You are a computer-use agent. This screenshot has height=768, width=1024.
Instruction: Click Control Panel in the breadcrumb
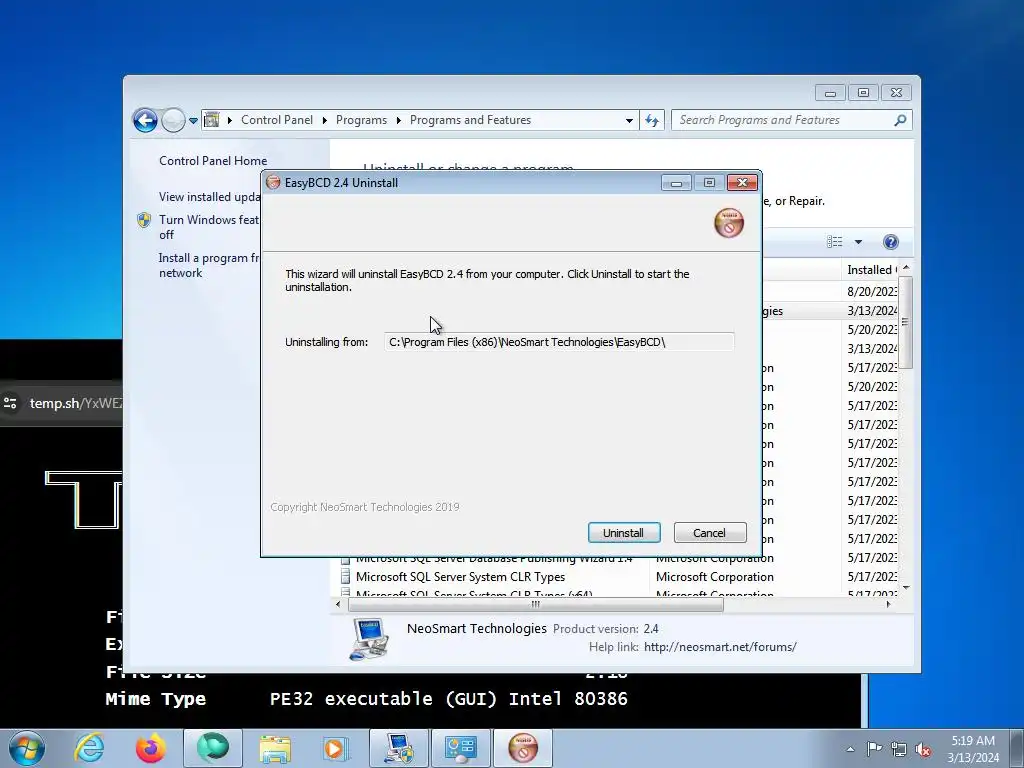point(277,120)
